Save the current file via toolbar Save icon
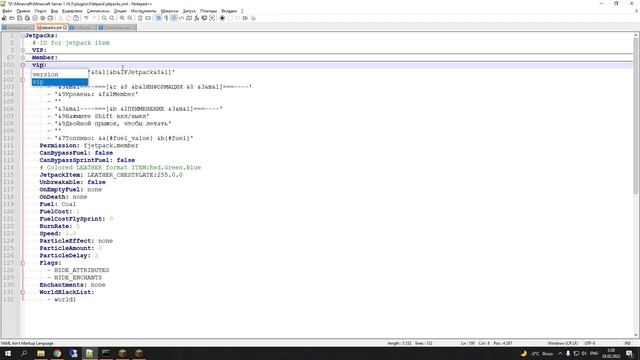640x360 pixels. [20, 18]
